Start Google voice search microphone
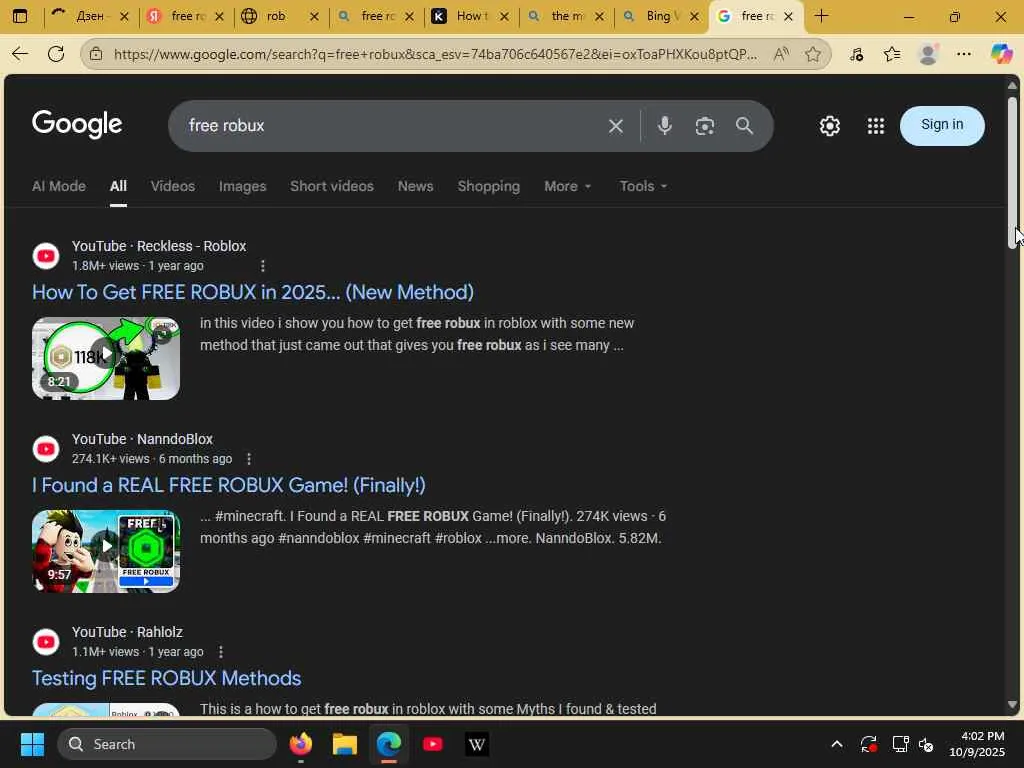This screenshot has width=1024, height=768. coord(665,125)
